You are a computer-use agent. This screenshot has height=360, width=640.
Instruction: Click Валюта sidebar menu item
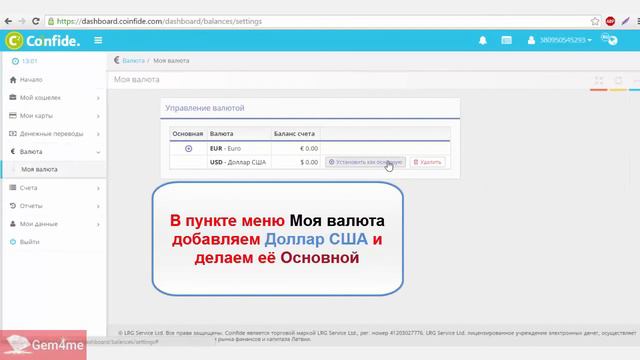tap(31, 151)
